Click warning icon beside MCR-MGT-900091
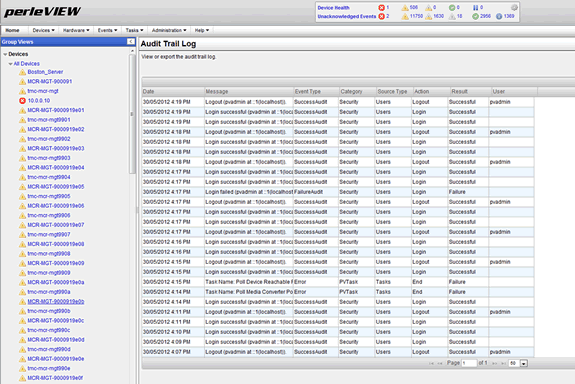575x384 pixels. pos(22,81)
